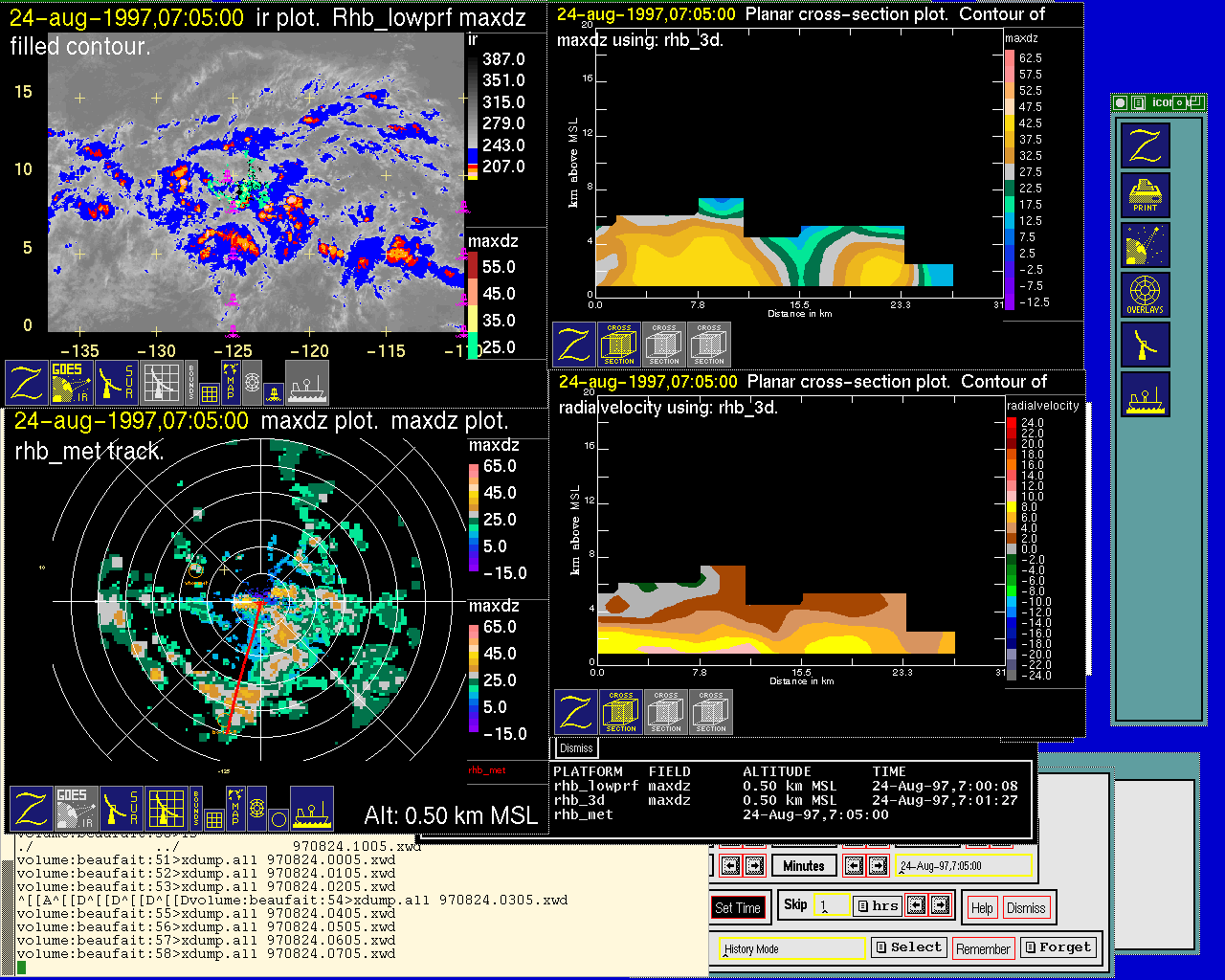The width and height of the screenshot is (1225, 980).
Task: Click the radar grid icon under the maxdz plot
Action: pos(166,808)
